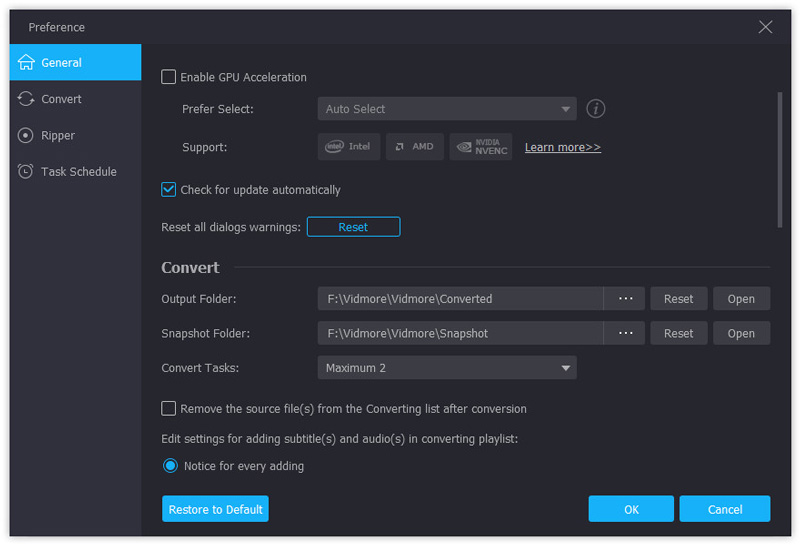Click the AMD support badge
The width and height of the screenshot is (800, 545).
(x=414, y=147)
